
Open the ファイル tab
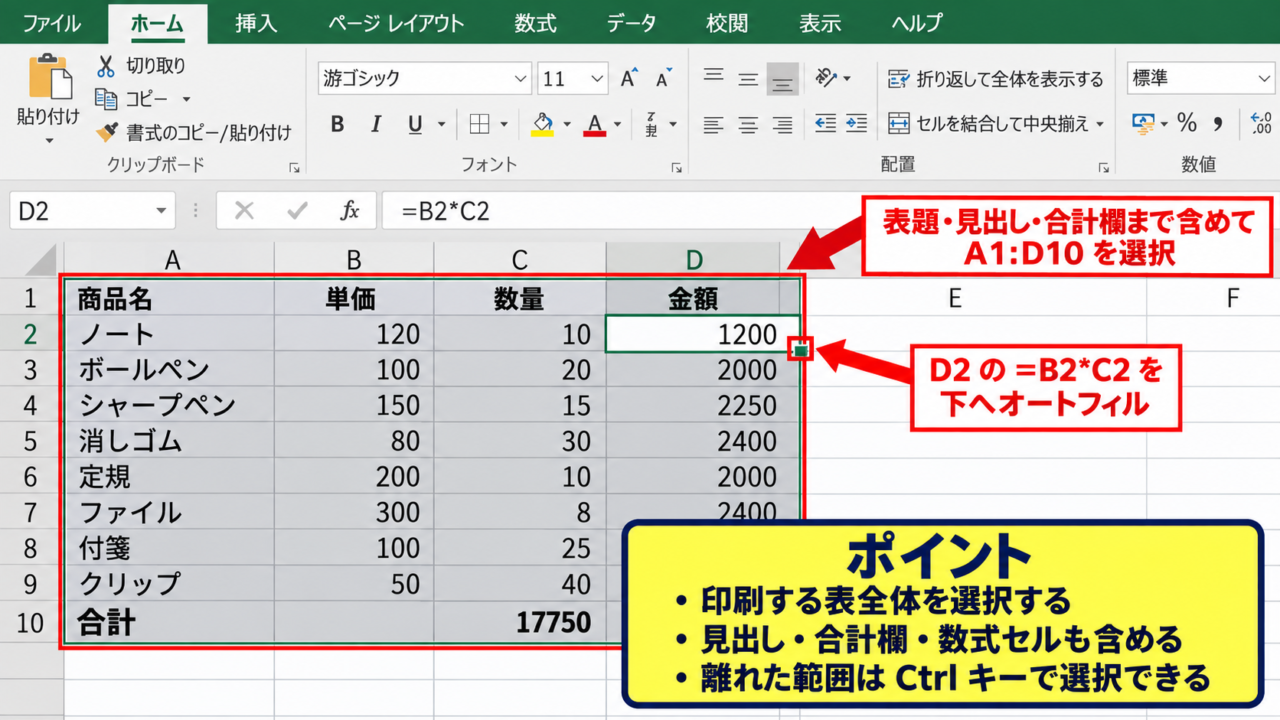[x=52, y=23]
